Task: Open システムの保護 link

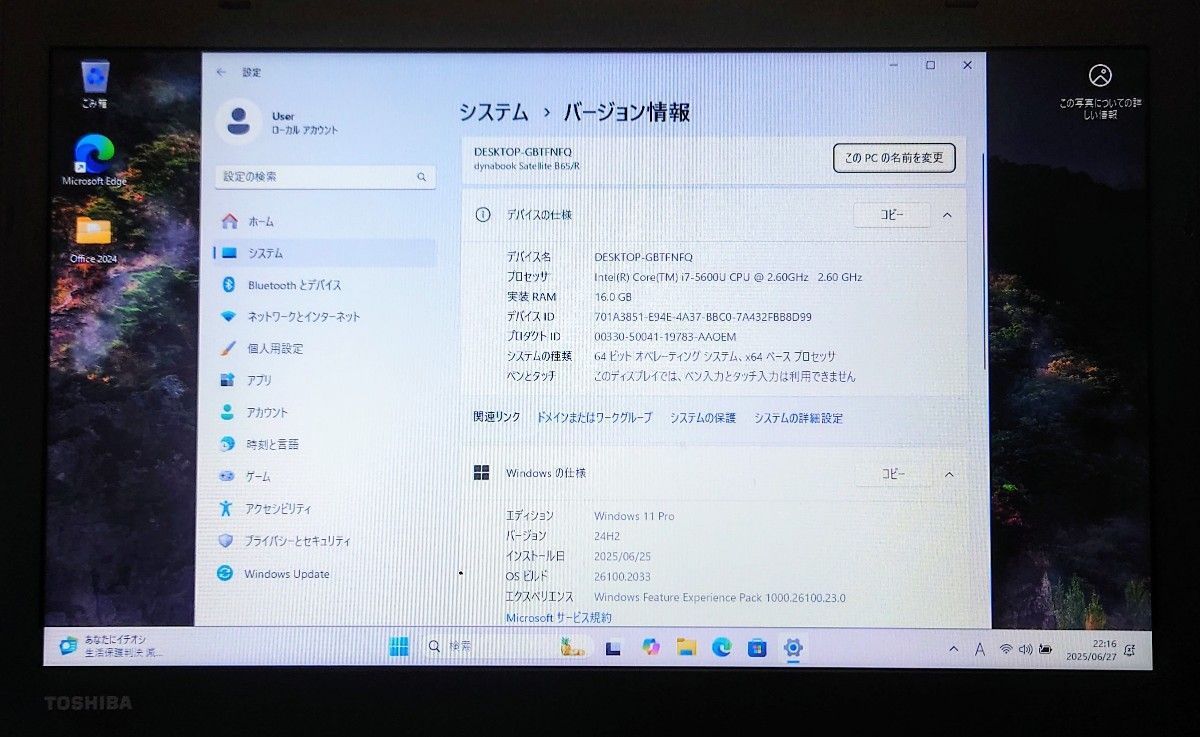Action: point(703,418)
